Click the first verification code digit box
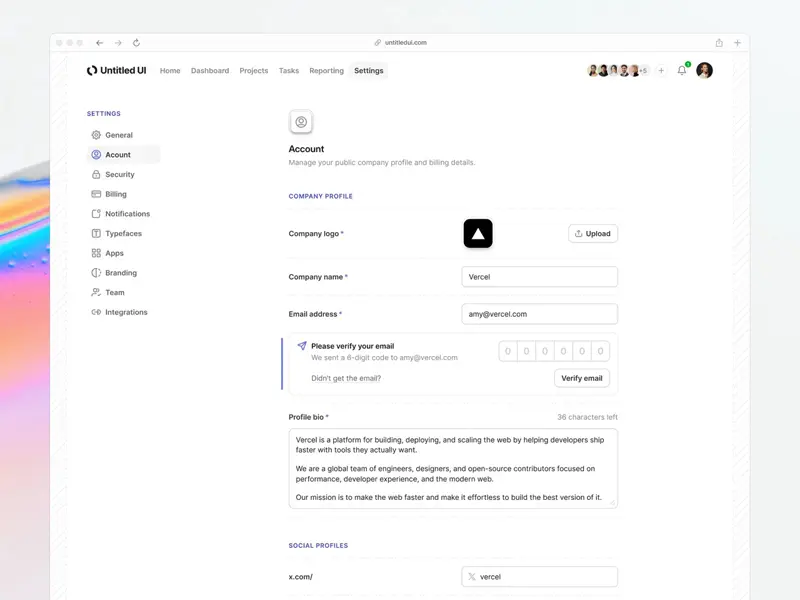The image size is (800, 600). (x=508, y=351)
